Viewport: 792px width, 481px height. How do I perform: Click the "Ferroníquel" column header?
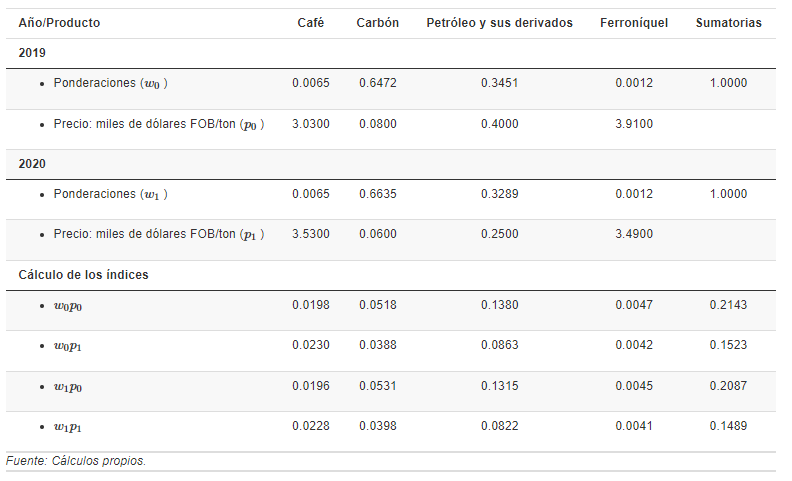pyautogui.click(x=634, y=23)
